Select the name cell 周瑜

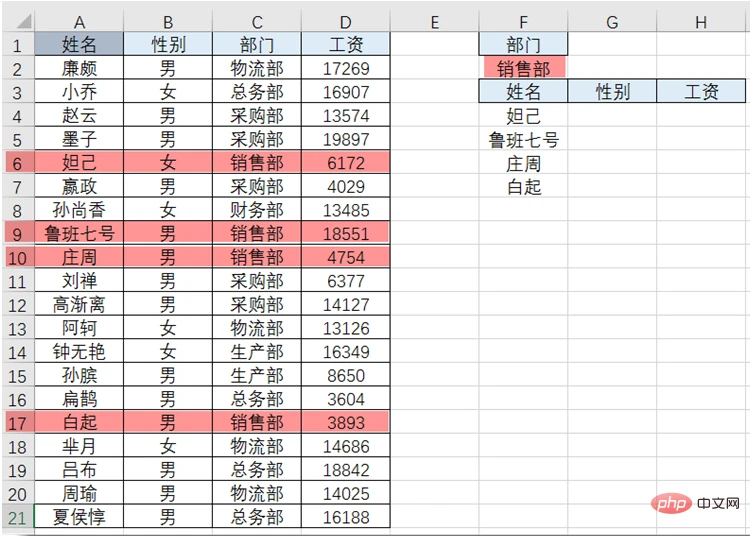click(79, 493)
